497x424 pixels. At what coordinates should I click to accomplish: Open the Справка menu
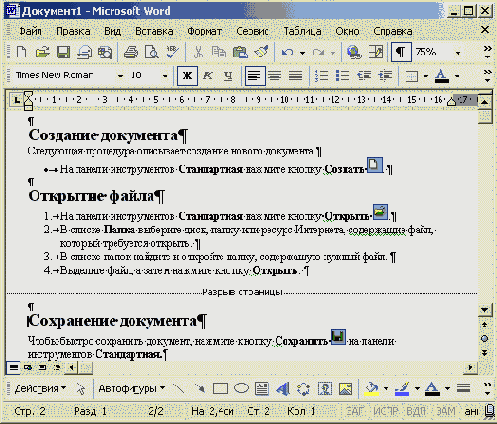point(393,31)
